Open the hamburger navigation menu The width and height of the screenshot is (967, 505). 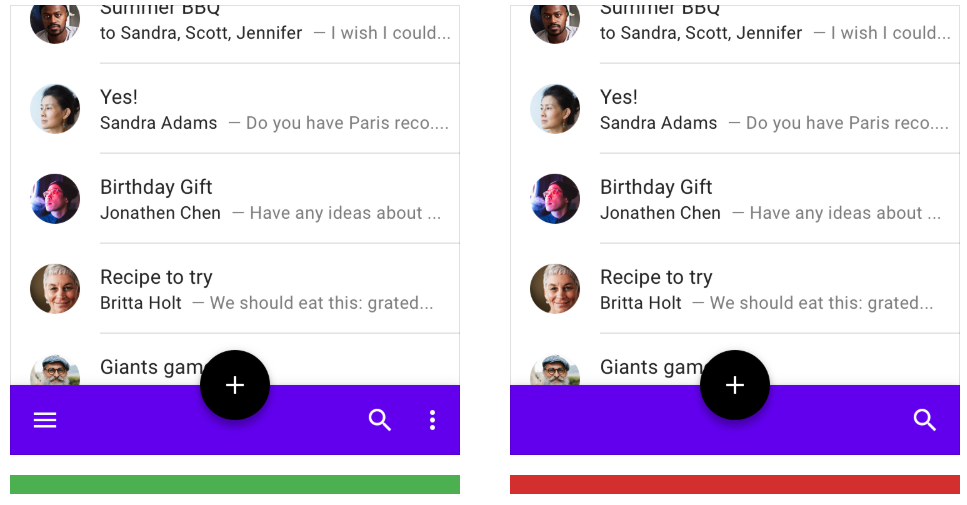click(x=45, y=420)
